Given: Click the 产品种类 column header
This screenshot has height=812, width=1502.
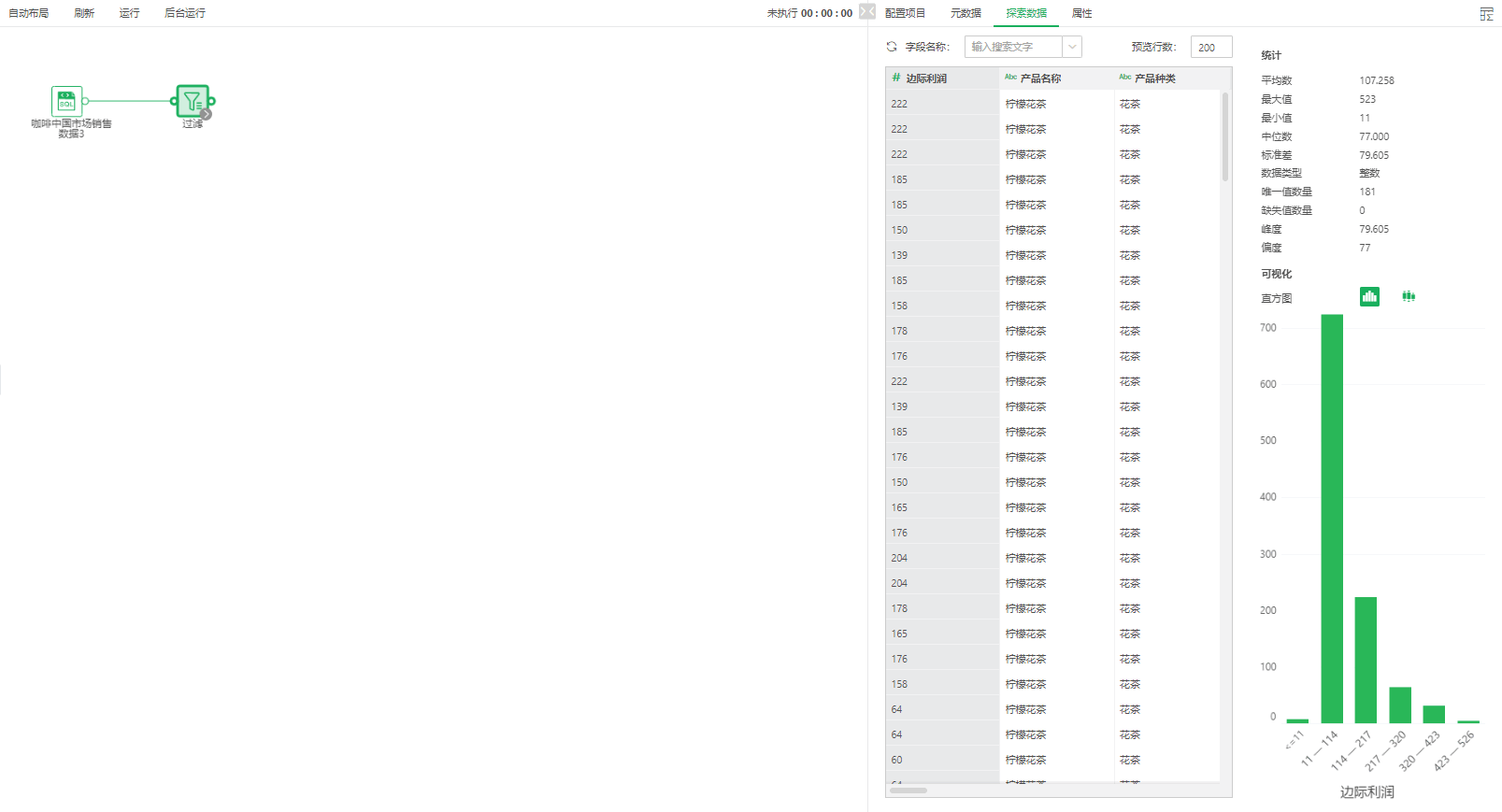Looking at the screenshot, I should [x=1154, y=78].
